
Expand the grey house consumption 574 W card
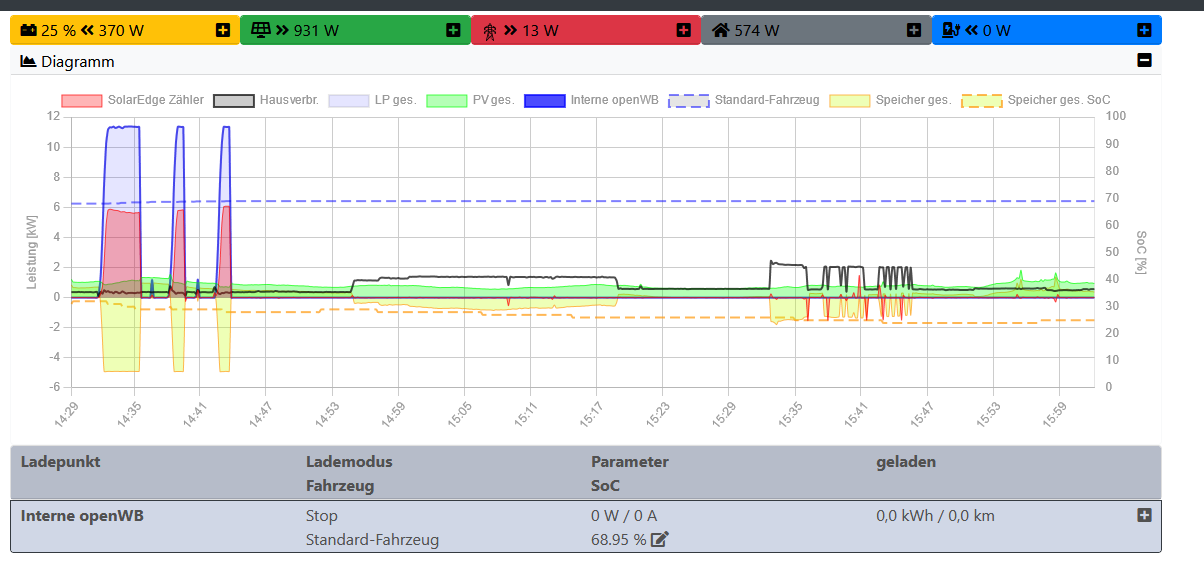point(914,31)
